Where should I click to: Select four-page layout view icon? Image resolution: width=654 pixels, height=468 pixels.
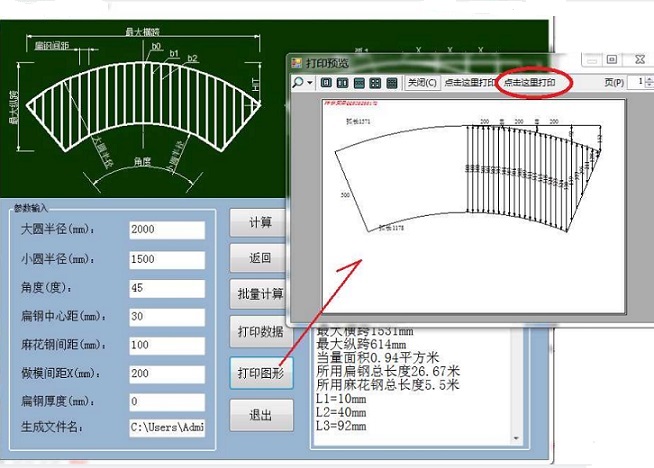point(375,83)
